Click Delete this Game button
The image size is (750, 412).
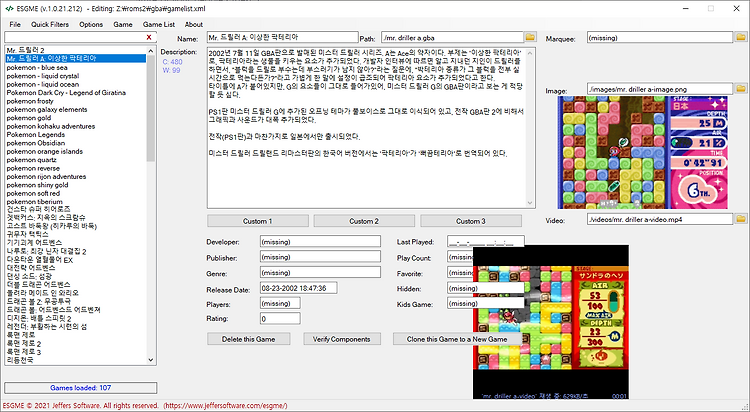click(249, 339)
